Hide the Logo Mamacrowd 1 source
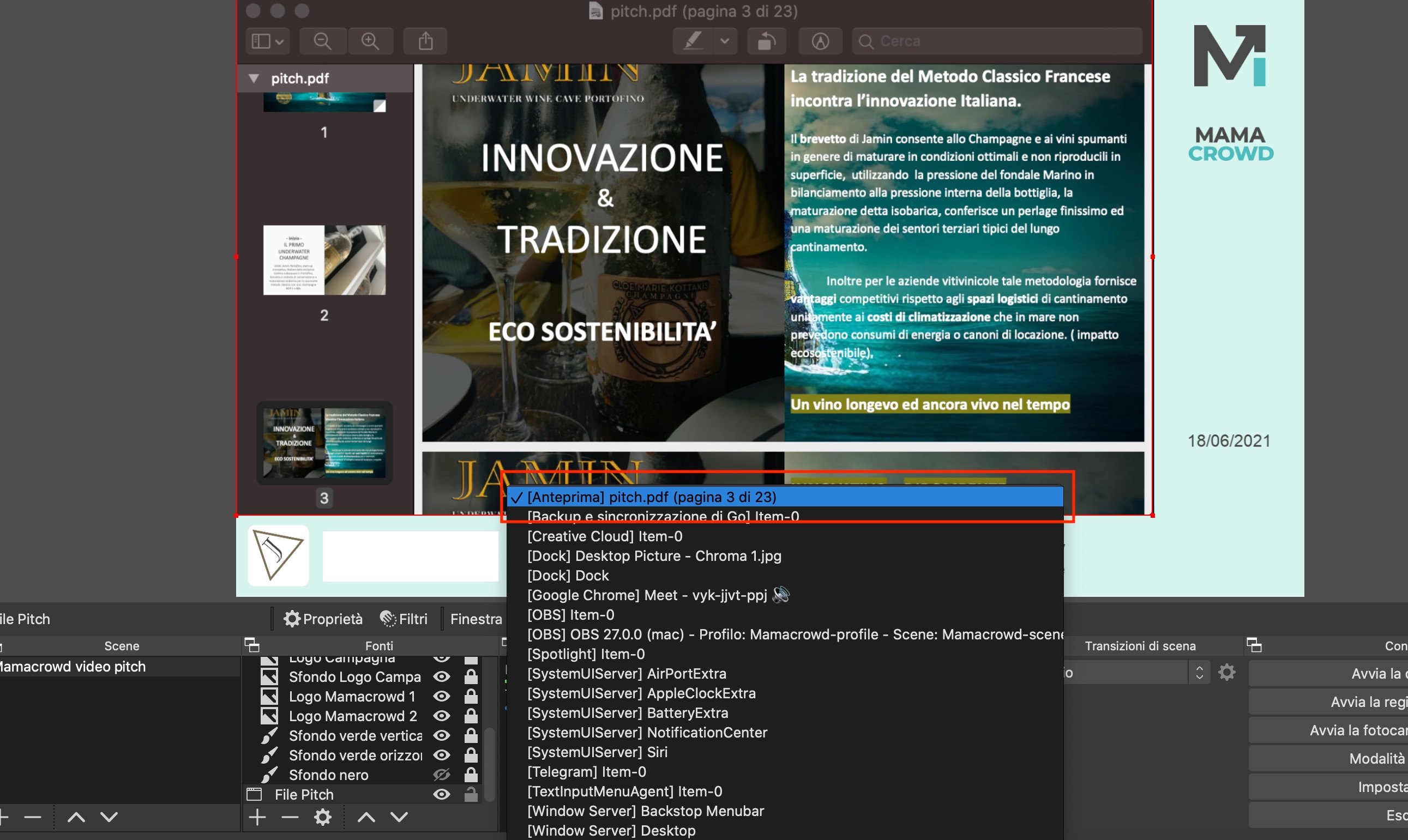The image size is (1408, 840). [x=442, y=696]
